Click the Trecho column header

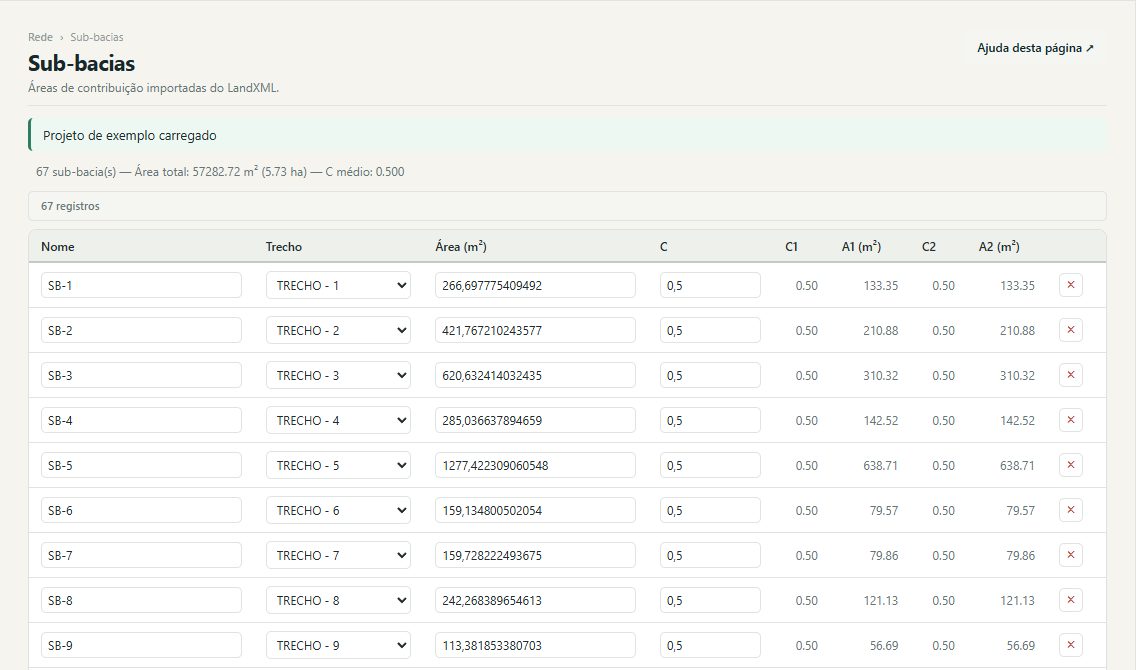pyautogui.click(x=284, y=247)
